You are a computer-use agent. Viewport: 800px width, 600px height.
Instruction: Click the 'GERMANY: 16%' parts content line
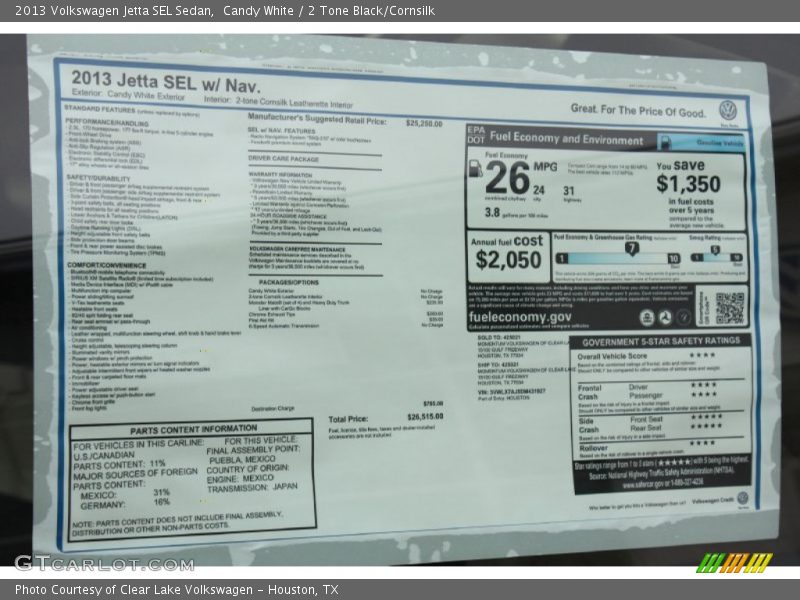point(125,504)
